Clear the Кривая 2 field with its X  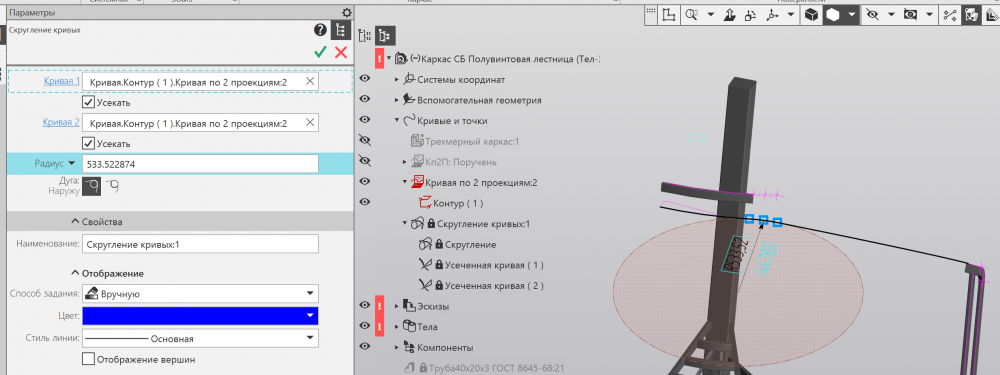pos(309,122)
